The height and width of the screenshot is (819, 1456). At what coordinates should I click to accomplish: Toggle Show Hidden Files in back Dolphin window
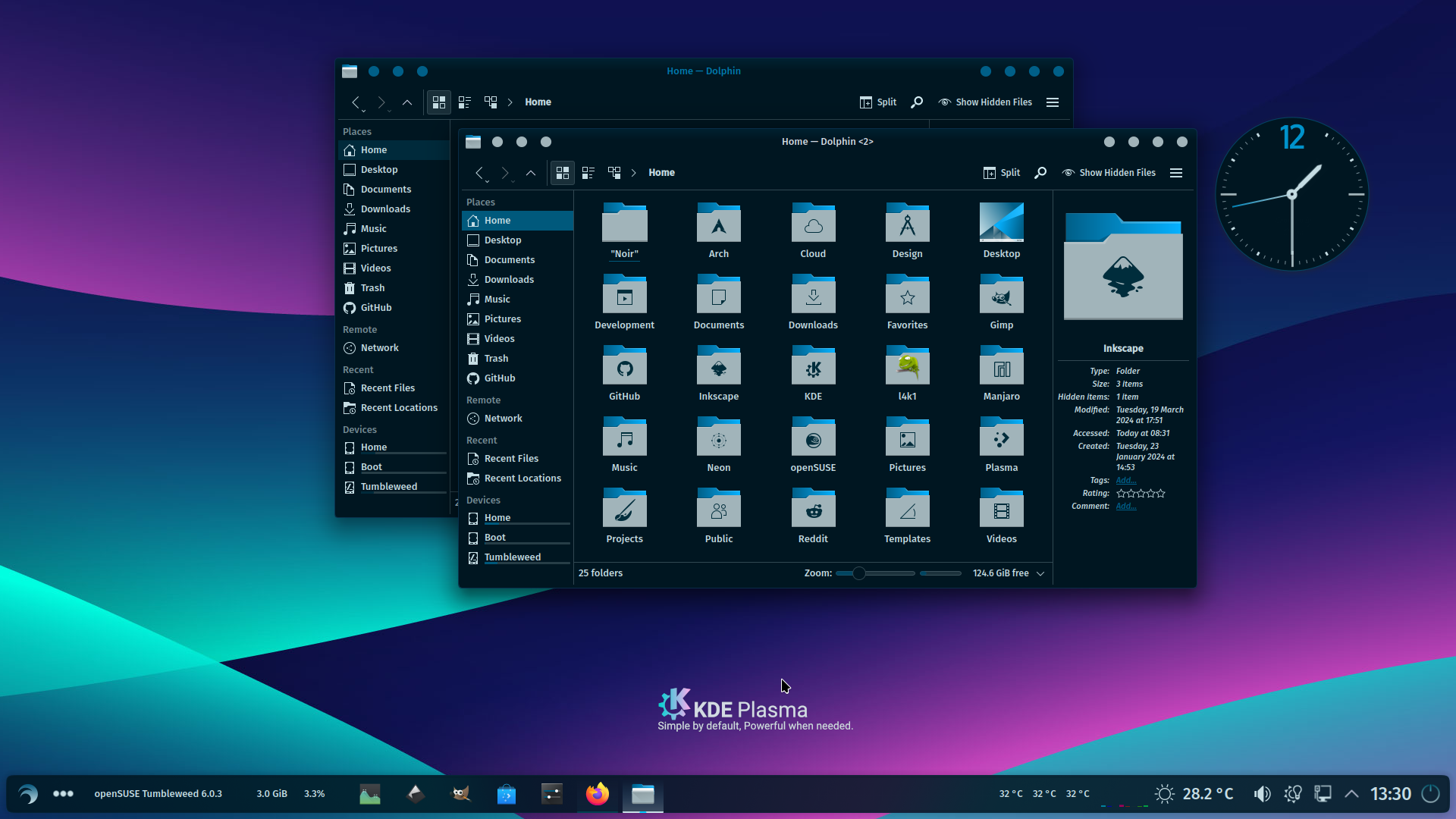(x=985, y=102)
